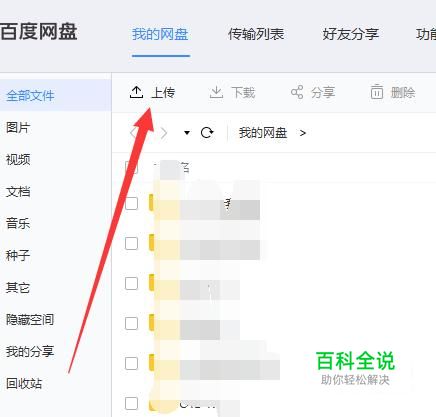Click the 下载 button label

243,92
